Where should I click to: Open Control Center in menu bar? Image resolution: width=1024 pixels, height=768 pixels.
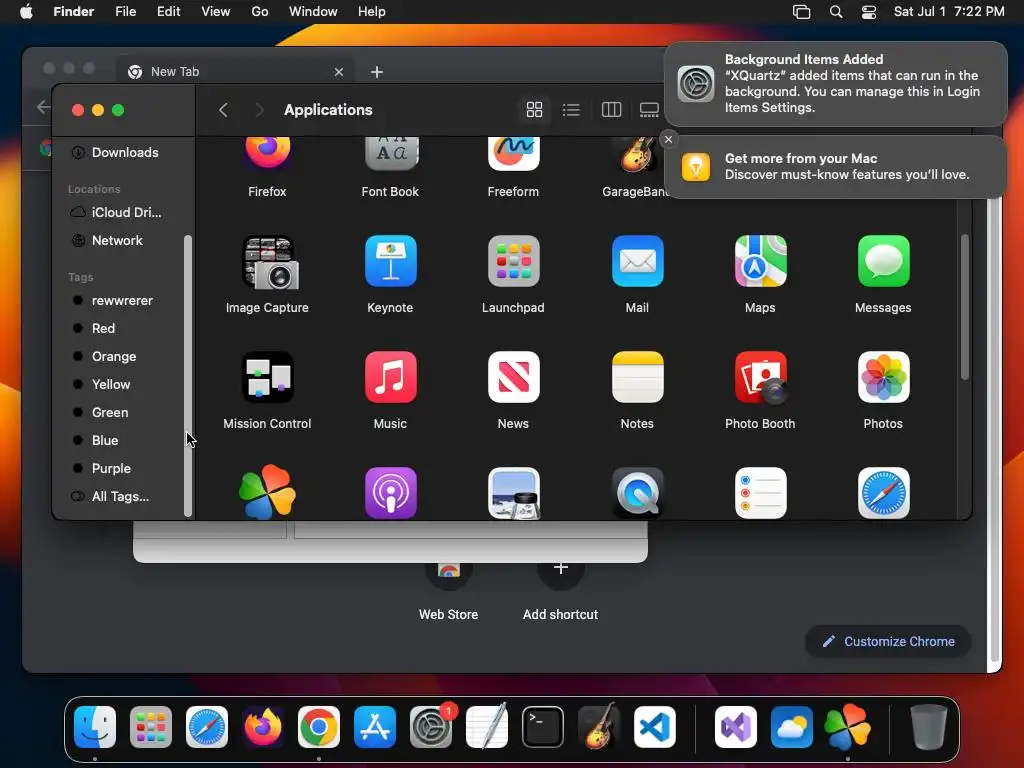pos(869,12)
